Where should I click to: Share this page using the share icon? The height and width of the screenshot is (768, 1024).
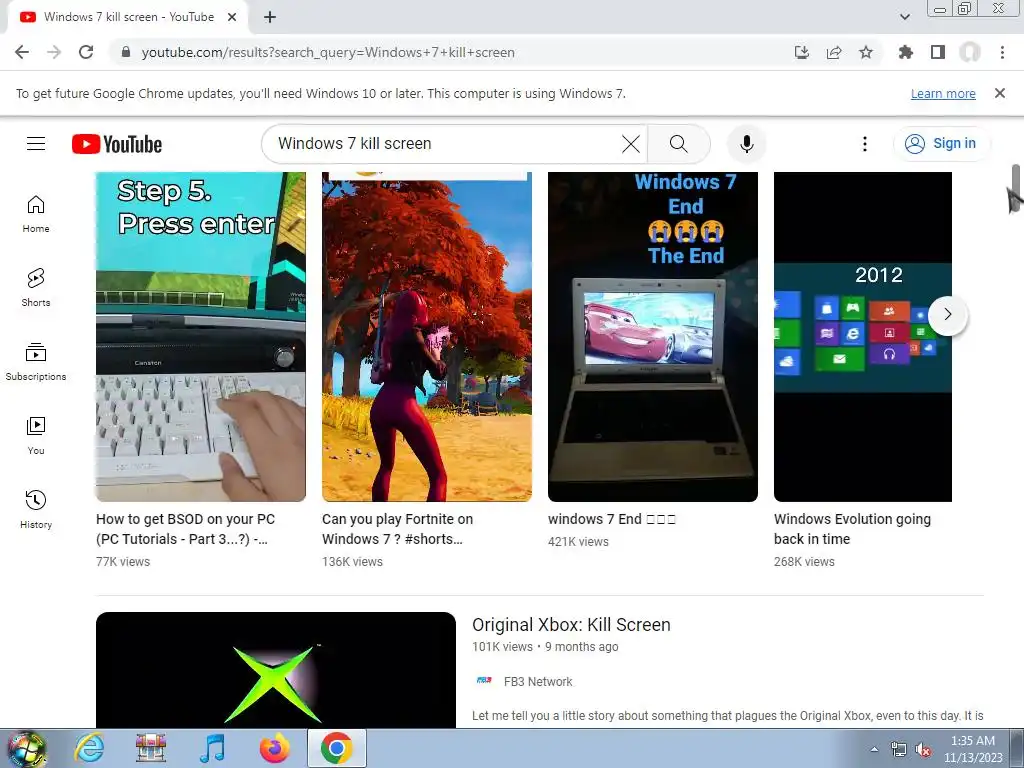point(834,52)
